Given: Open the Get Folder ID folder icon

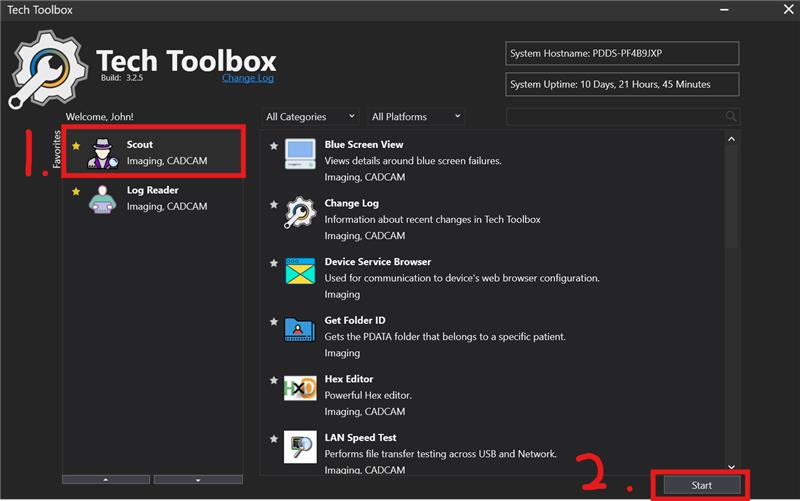Looking at the screenshot, I should tap(300, 330).
